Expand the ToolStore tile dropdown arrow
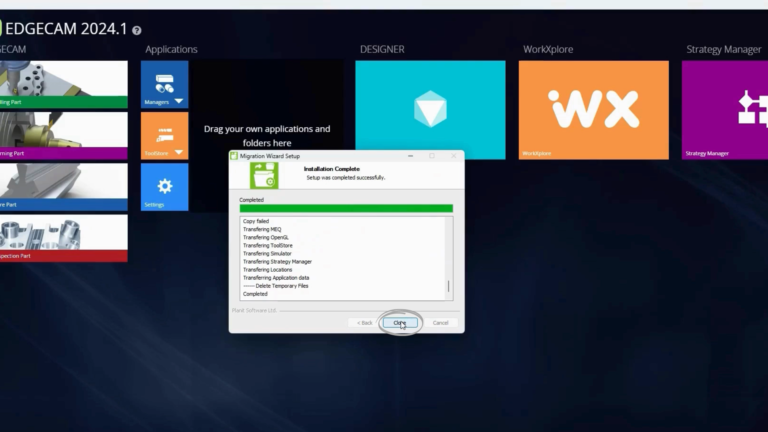This screenshot has width=768, height=432. tap(179, 153)
